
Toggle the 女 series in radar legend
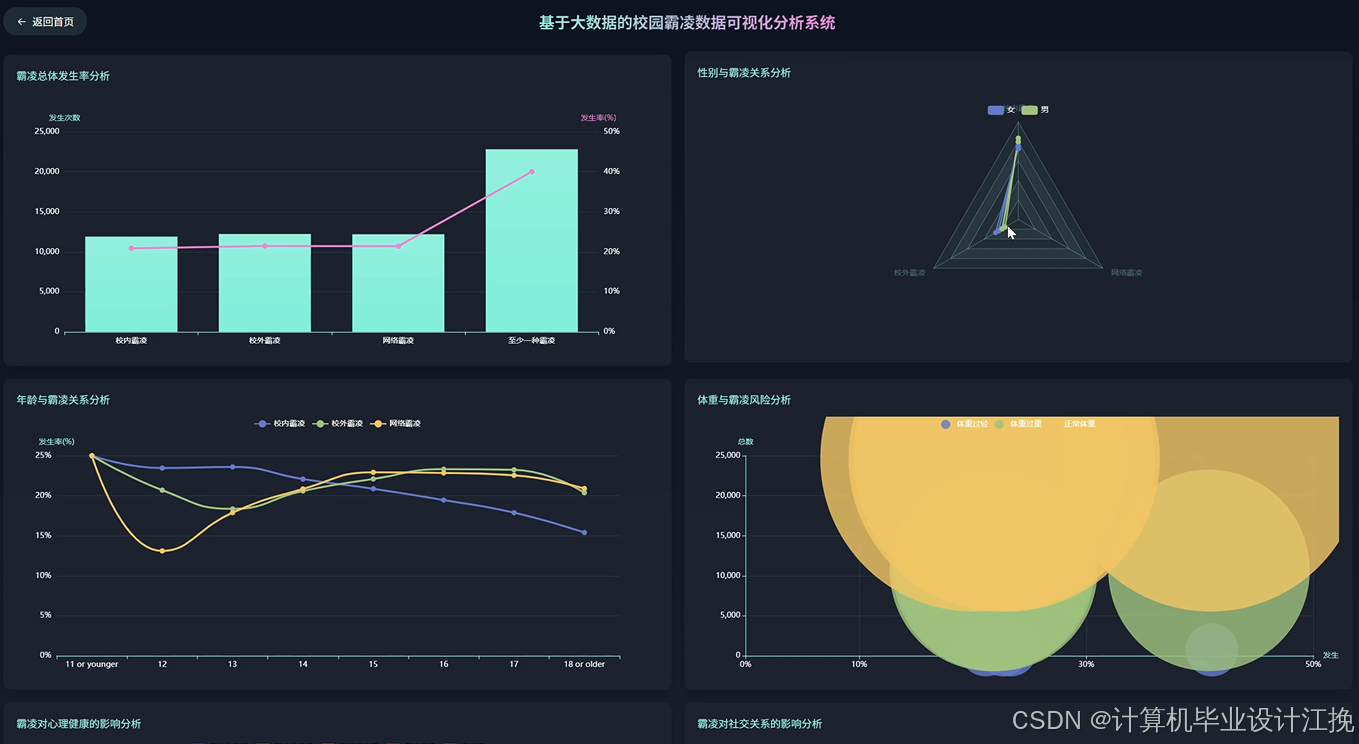(1001, 110)
